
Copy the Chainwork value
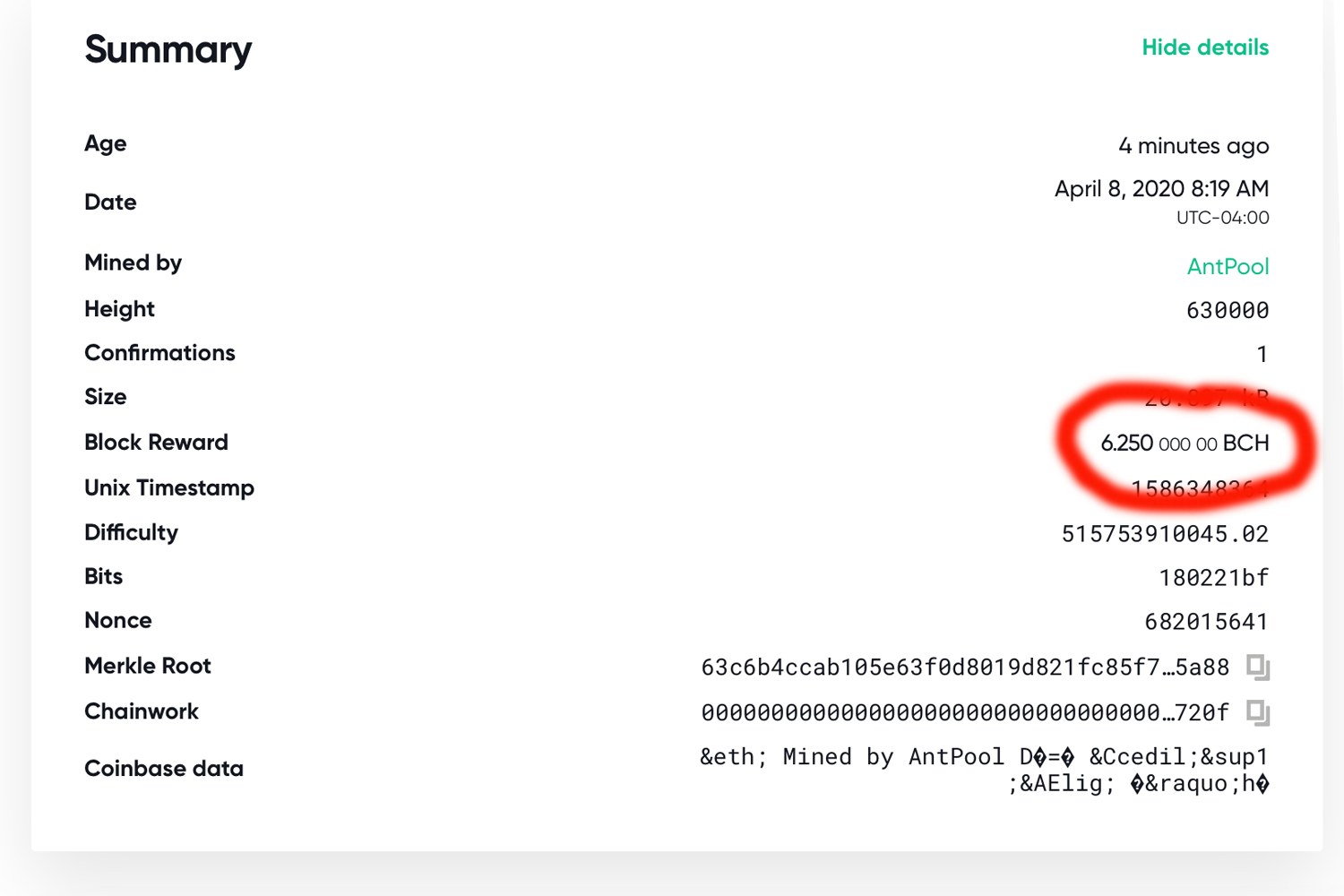(x=1258, y=712)
